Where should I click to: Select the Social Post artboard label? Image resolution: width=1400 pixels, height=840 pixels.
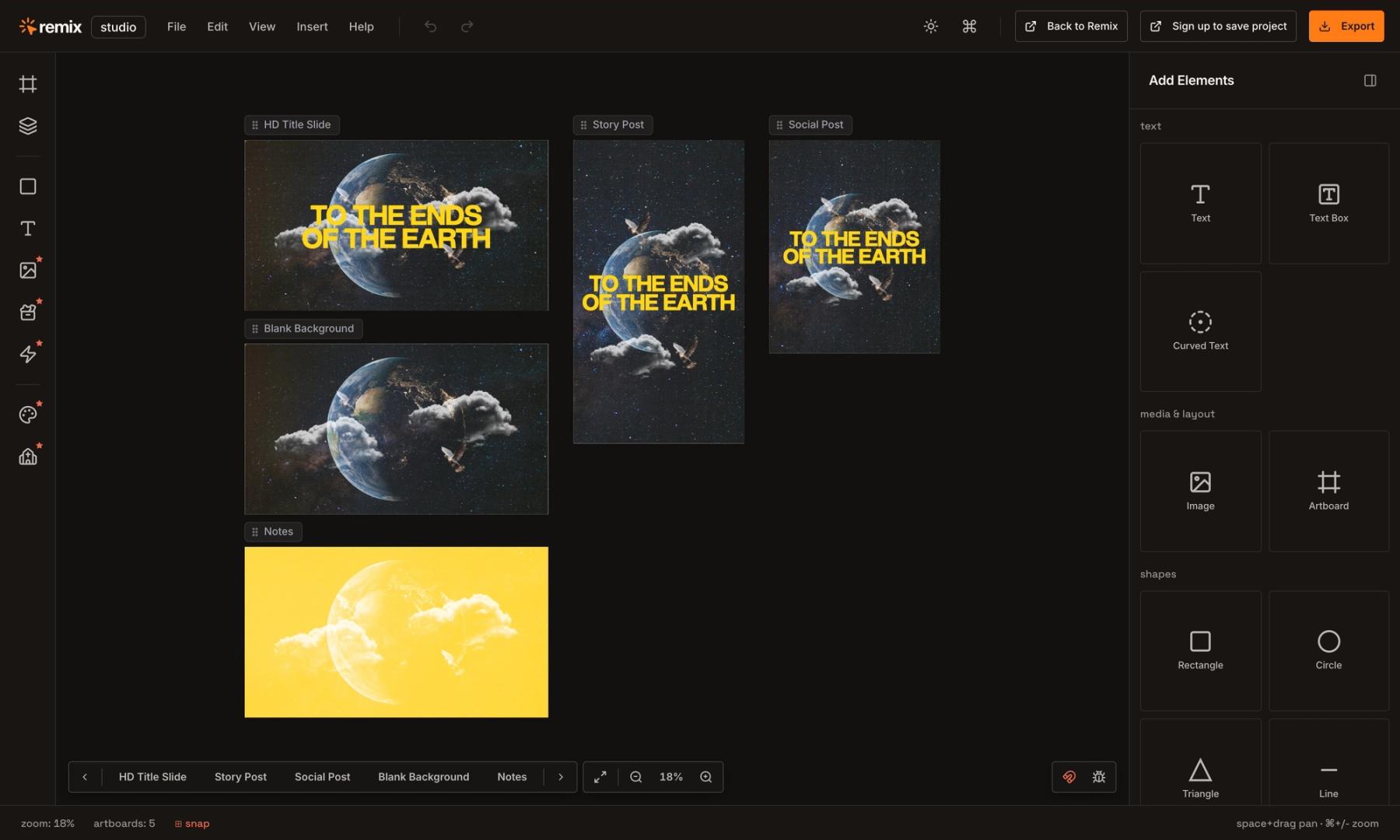[810, 124]
